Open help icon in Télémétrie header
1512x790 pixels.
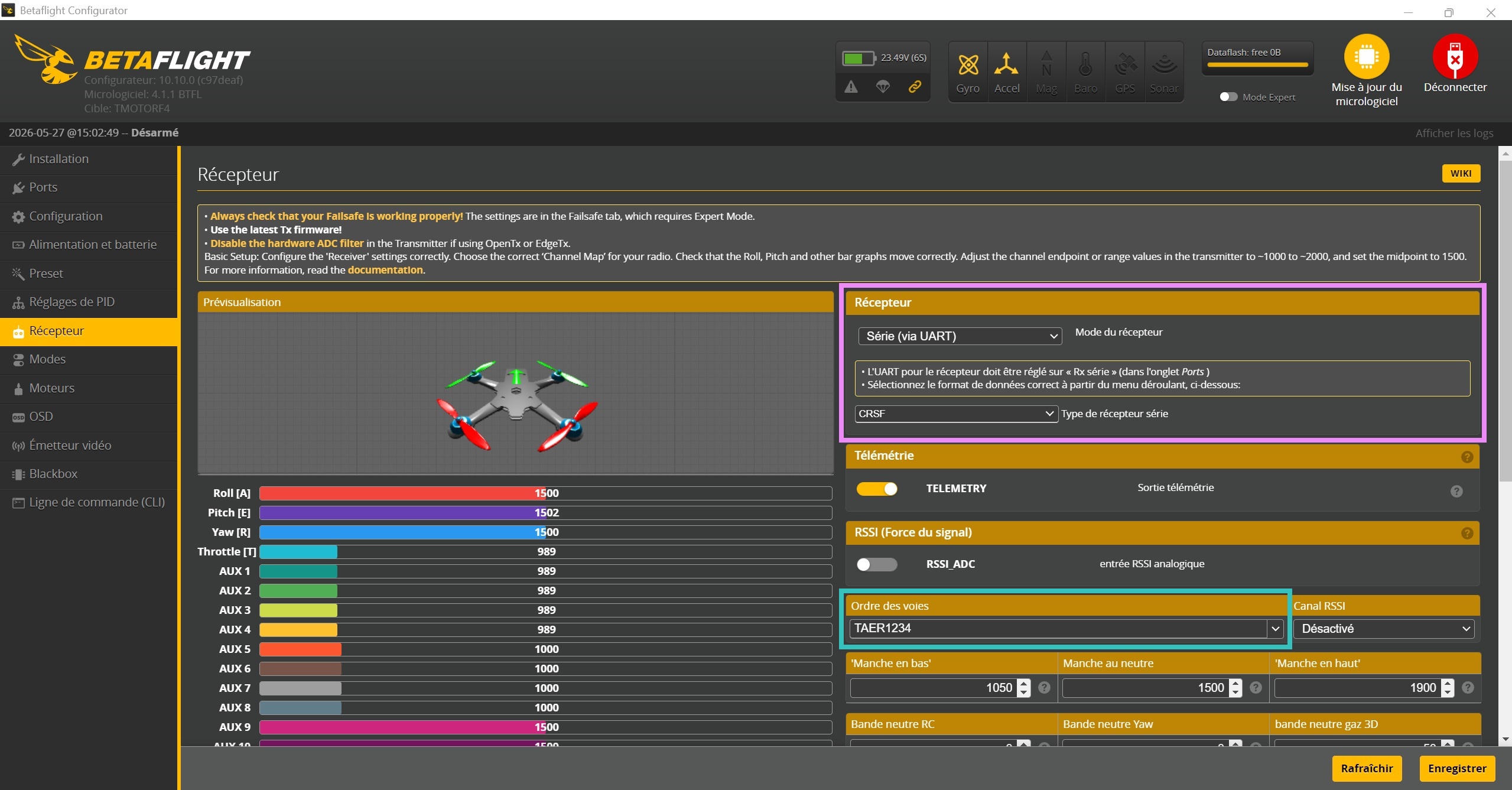[x=1467, y=457]
